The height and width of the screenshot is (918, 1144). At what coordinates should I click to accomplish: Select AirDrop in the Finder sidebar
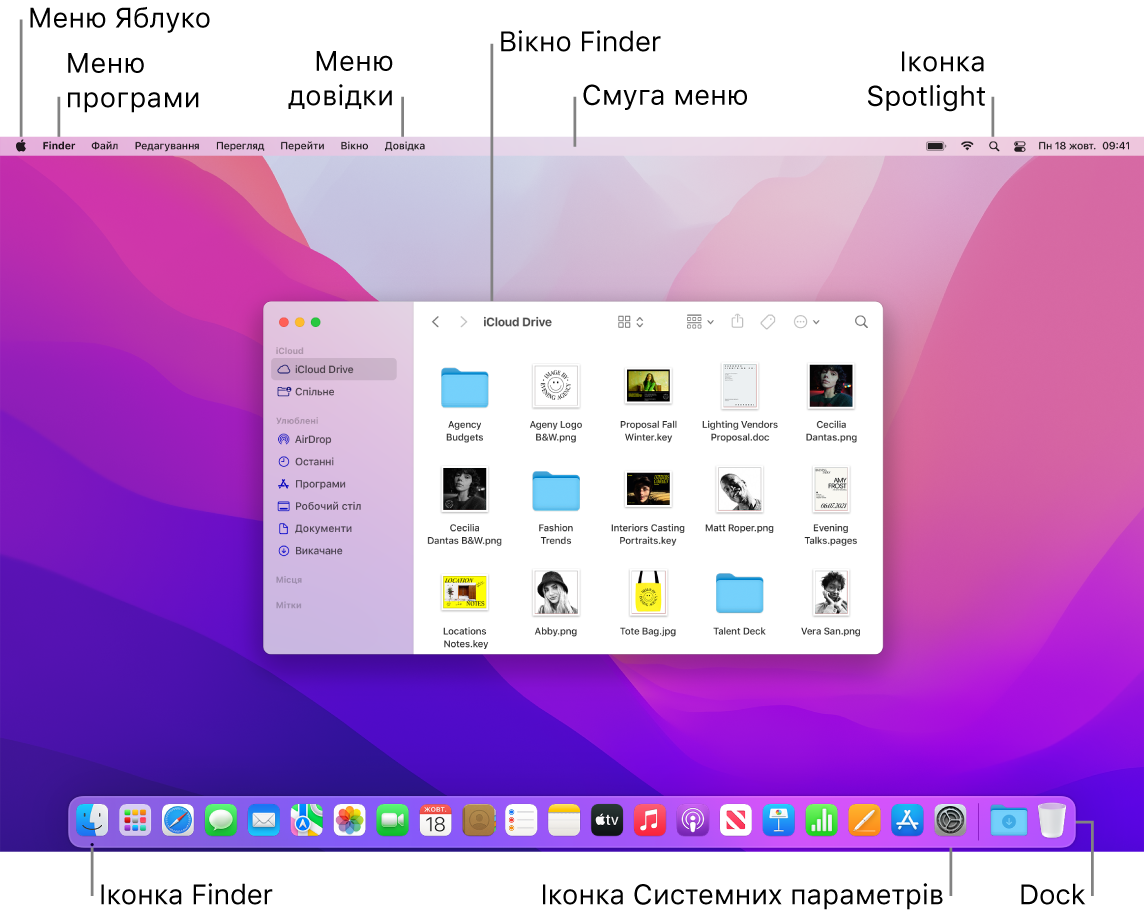[311, 439]
